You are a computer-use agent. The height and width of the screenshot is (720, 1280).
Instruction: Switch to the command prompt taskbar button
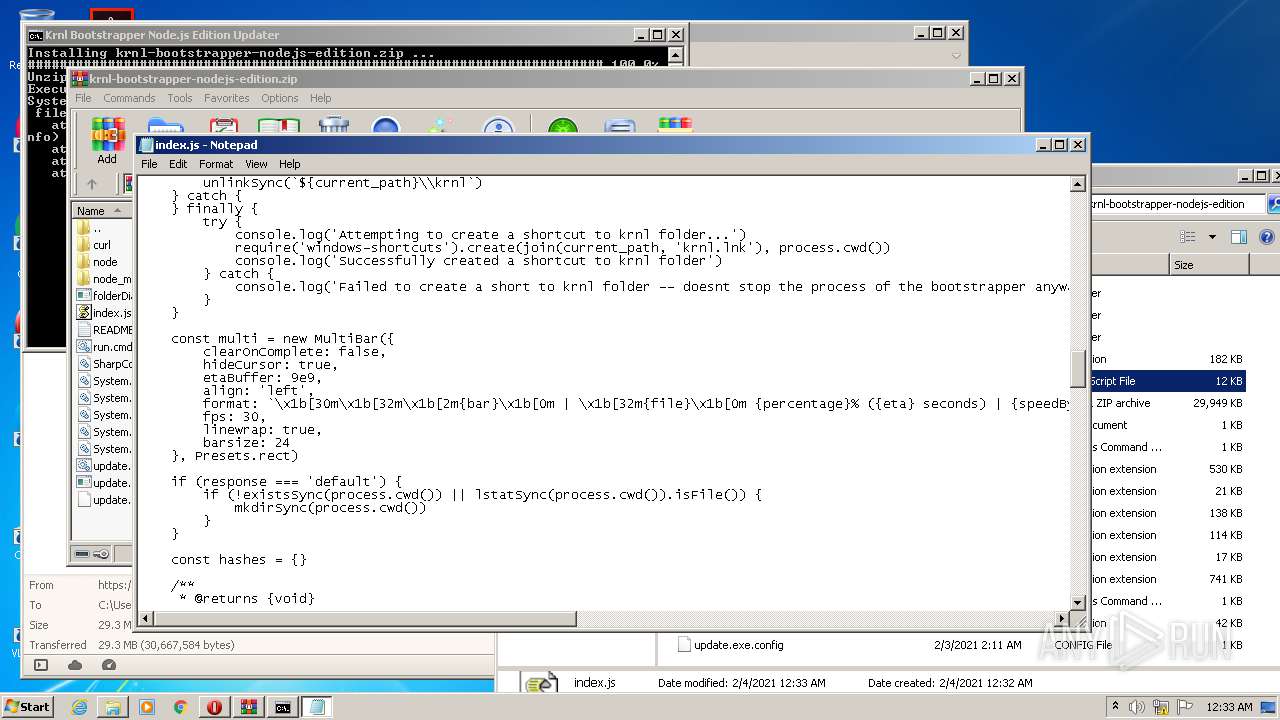283,707
